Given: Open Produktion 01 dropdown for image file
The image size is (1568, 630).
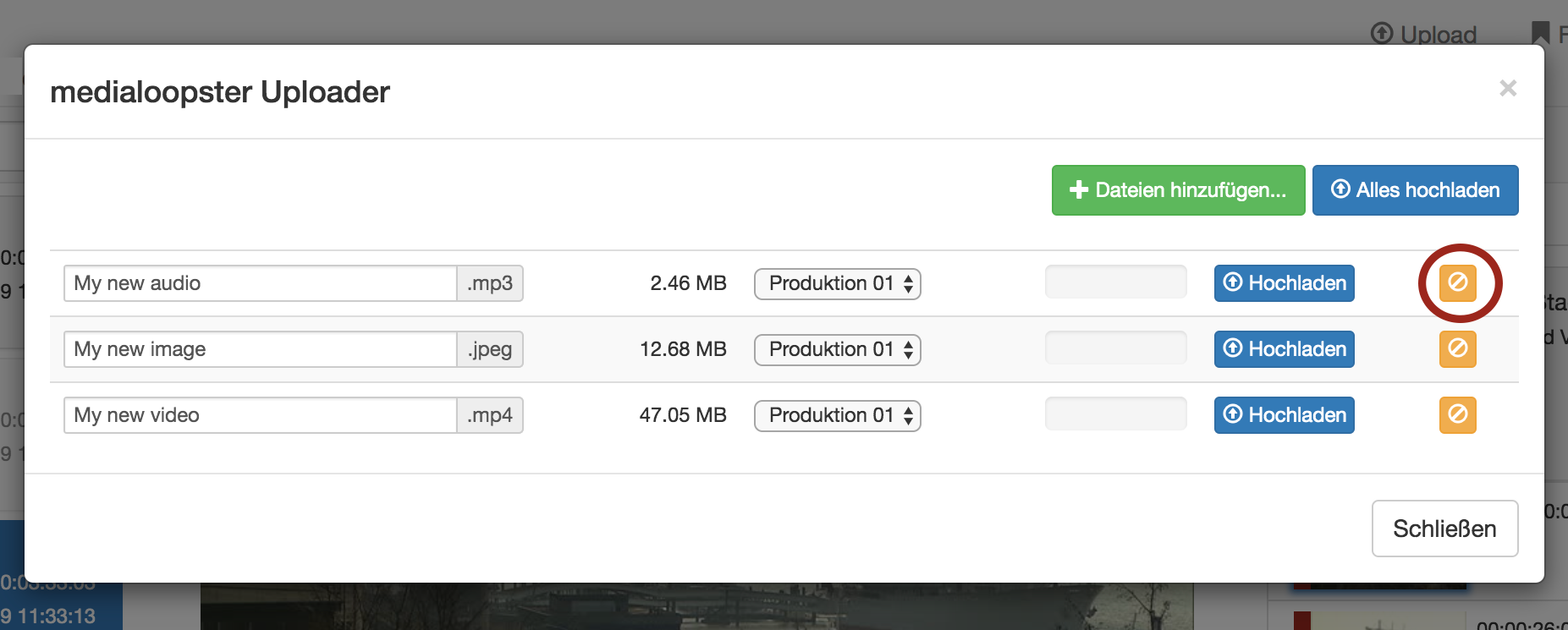Looking at the screenshot, I should tap(837, 349).
